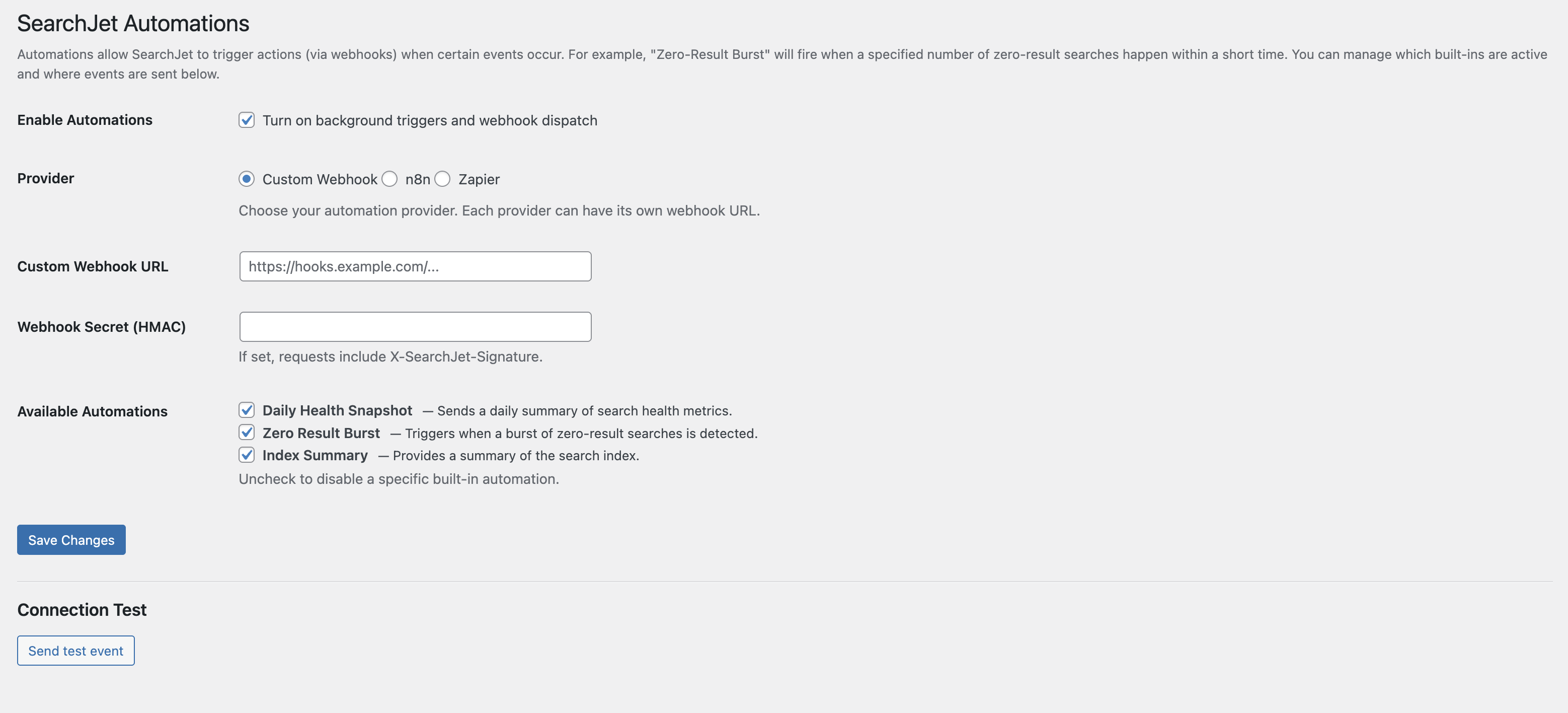Click the "Turn on background triggers" label text
The width and height of the screenshot is (1568, 713).
click(x=429, y=120)
